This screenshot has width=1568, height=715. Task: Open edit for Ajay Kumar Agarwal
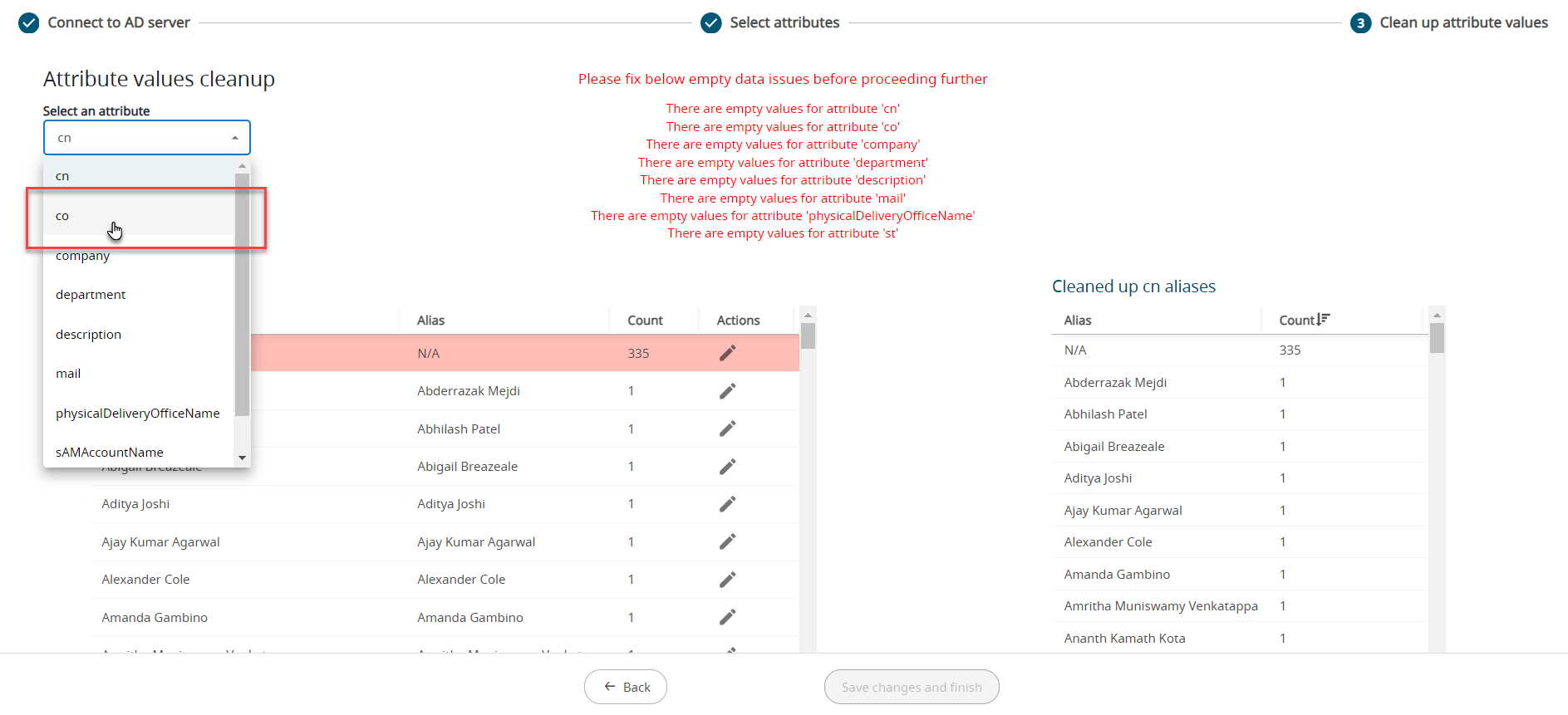727,541
